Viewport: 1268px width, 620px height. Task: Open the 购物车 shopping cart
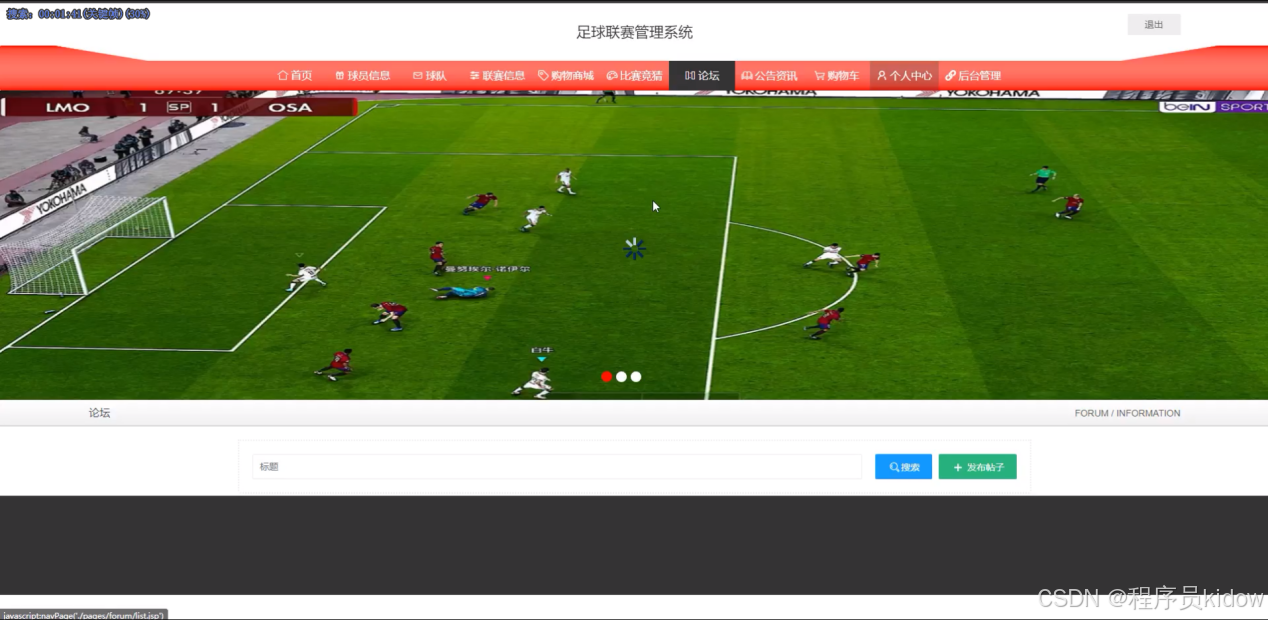pos(837,75)
